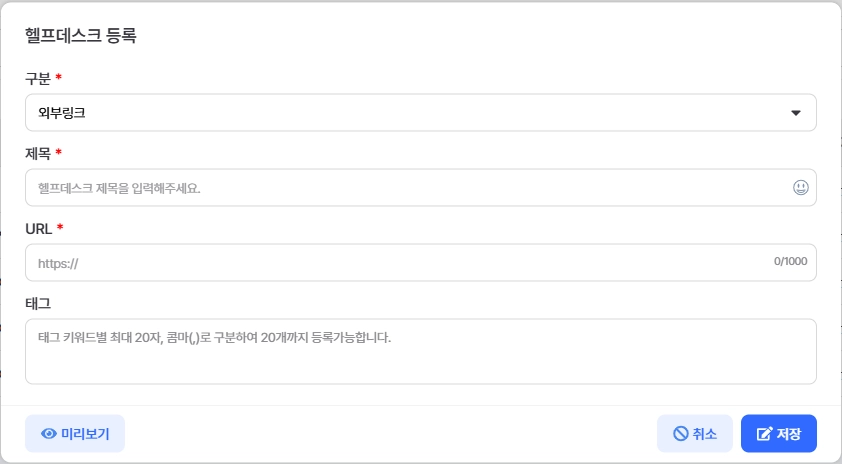Click the 태그 field label

(x=38, y=303)
